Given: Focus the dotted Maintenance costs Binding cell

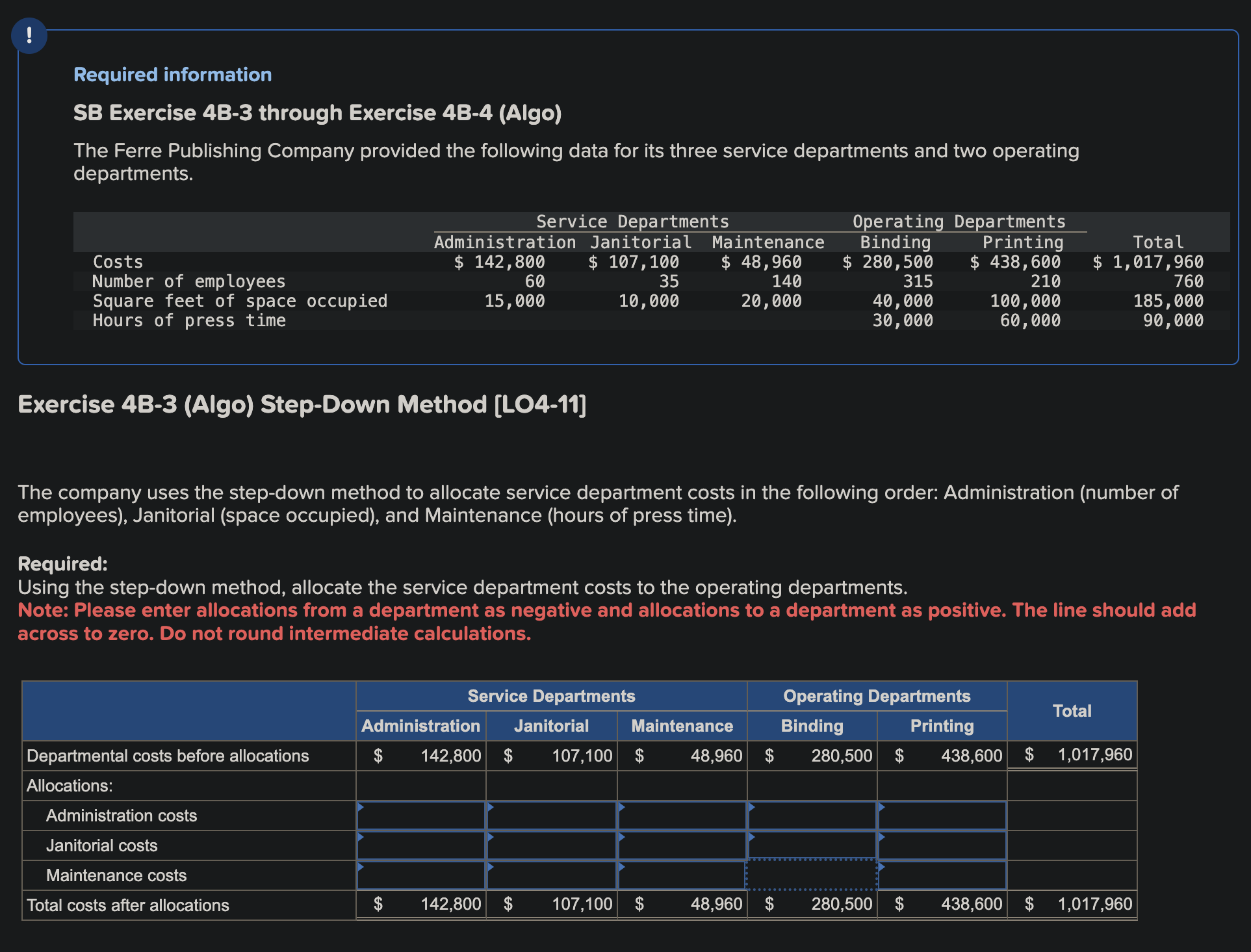Looking at the screenshot, I should pos(812,875).
